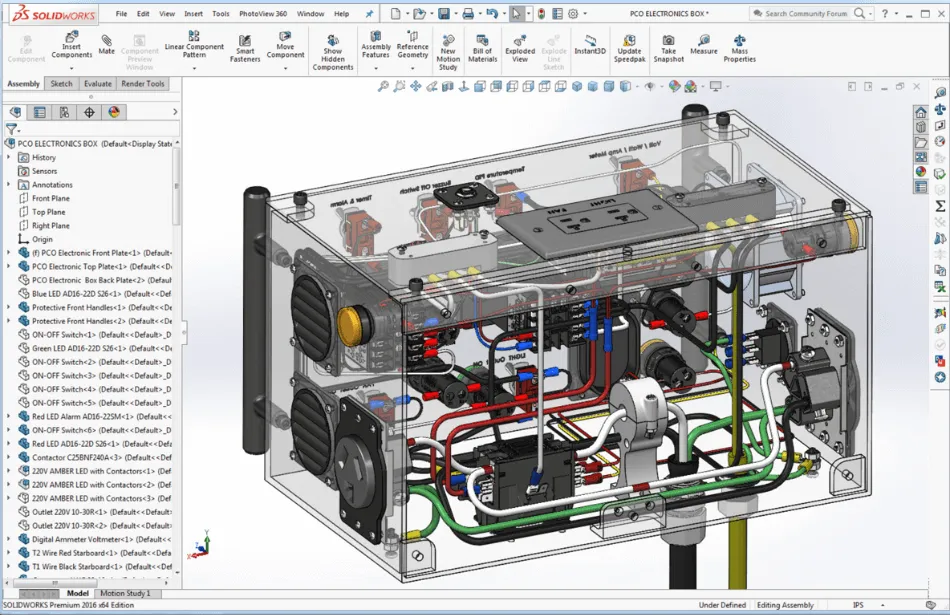Open Reference Geometry tool
Image resolution: width=950 pixels, height=615 pixels.
pyautogui.click(x=413, y=45)
